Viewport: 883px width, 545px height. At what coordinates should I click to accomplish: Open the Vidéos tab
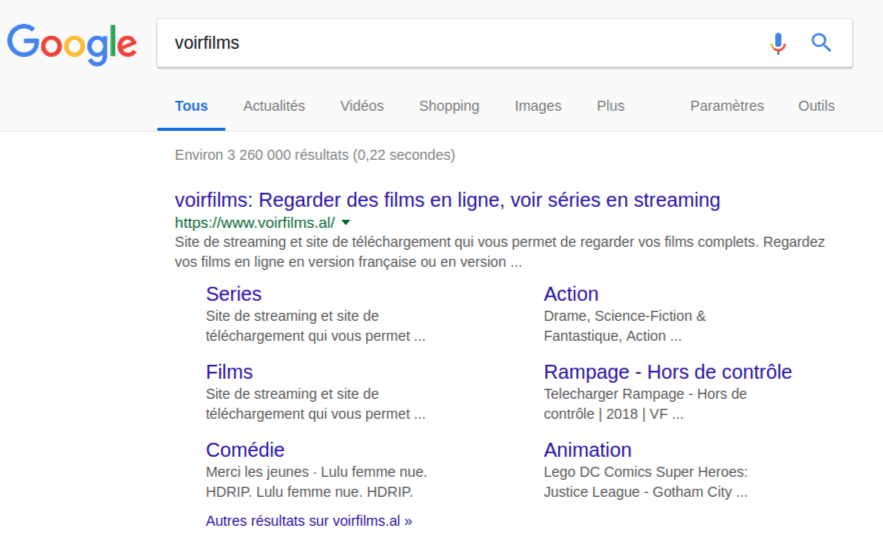(361, 106)
